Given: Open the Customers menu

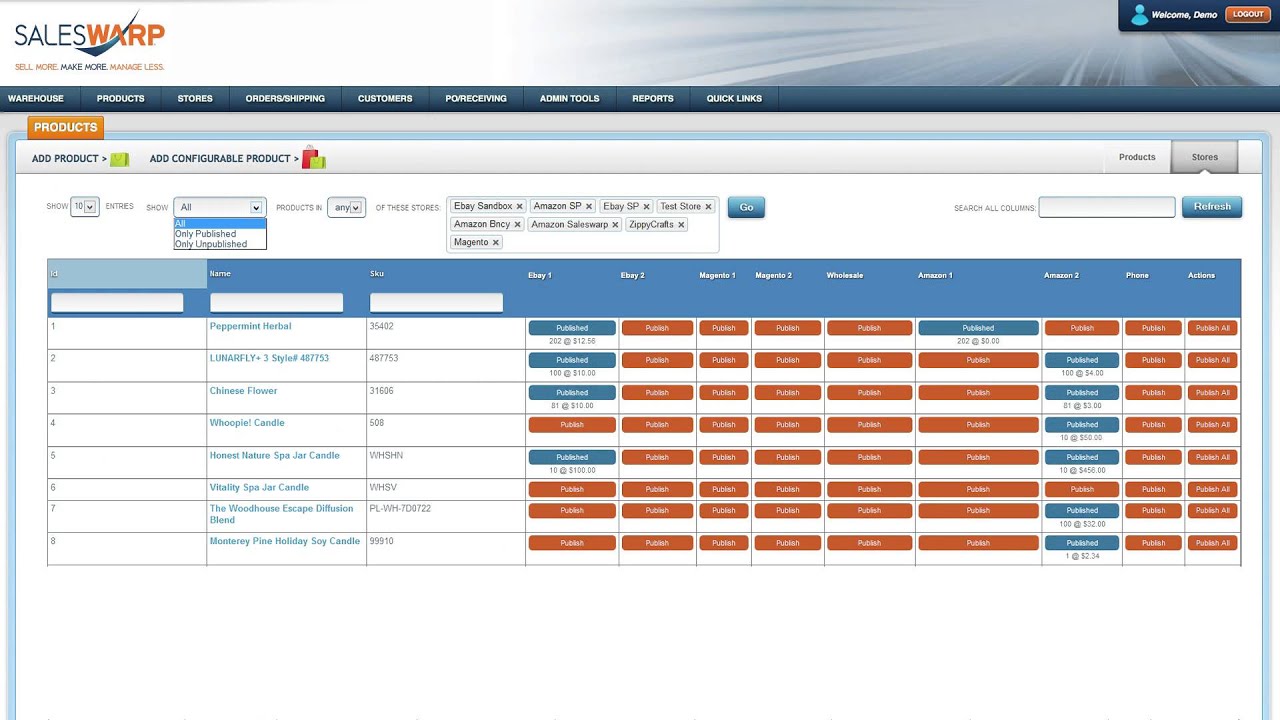Looking at the screenshot, I should click(x=385, y=99).
